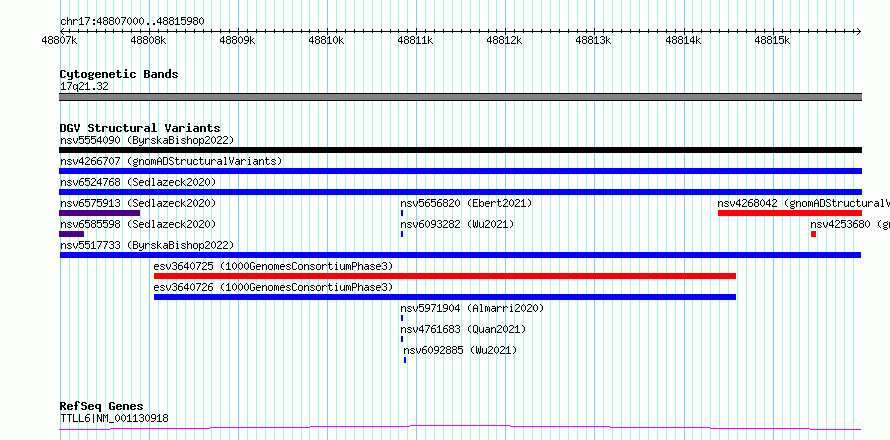Open the esv3640725 (1000GenomesConsortiumPhase3) label
This screenshot has height=440, width=890.
(273, 266)
